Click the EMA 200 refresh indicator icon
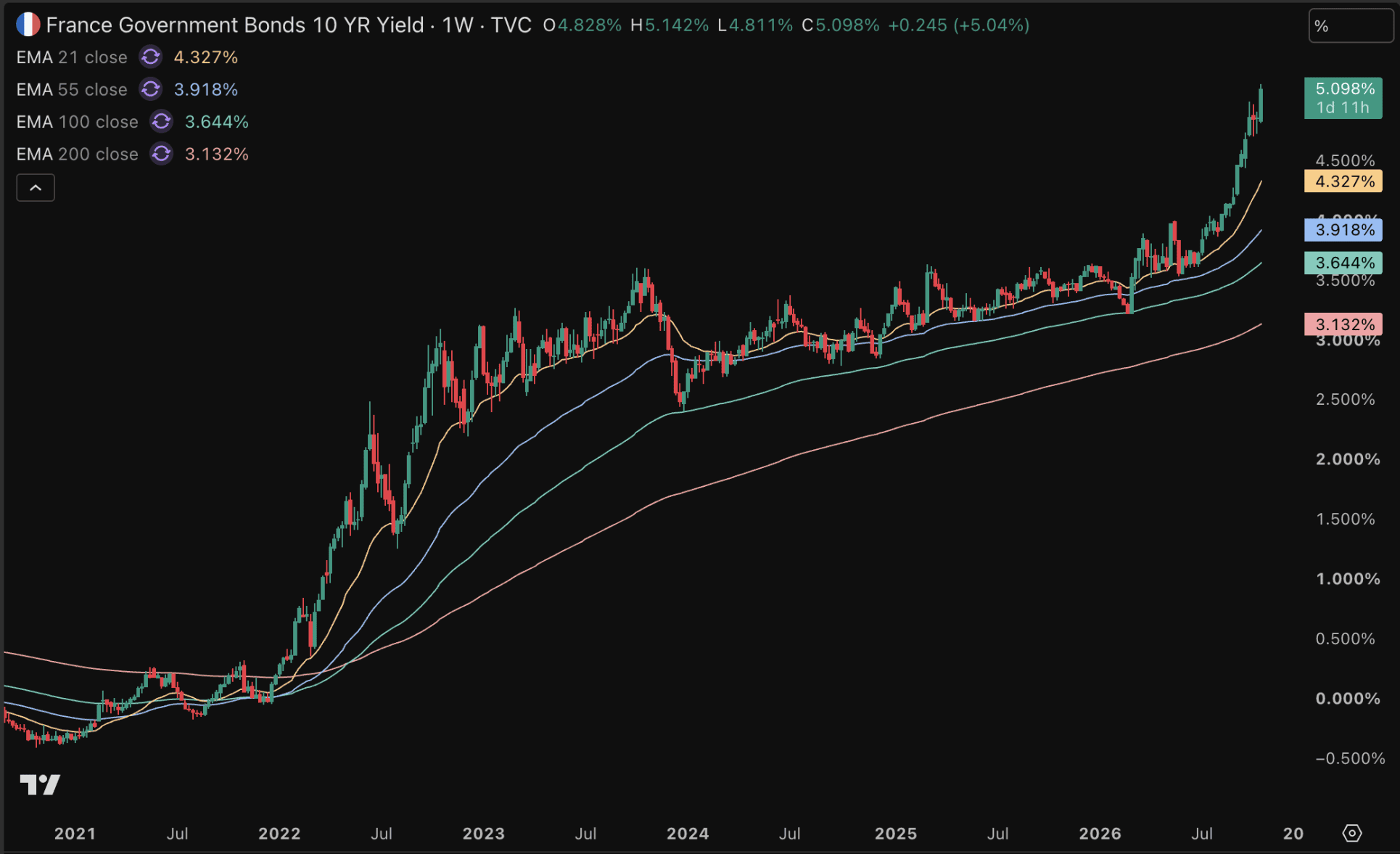Viewport: 1400px width, 854px height. tap(162, 154)
